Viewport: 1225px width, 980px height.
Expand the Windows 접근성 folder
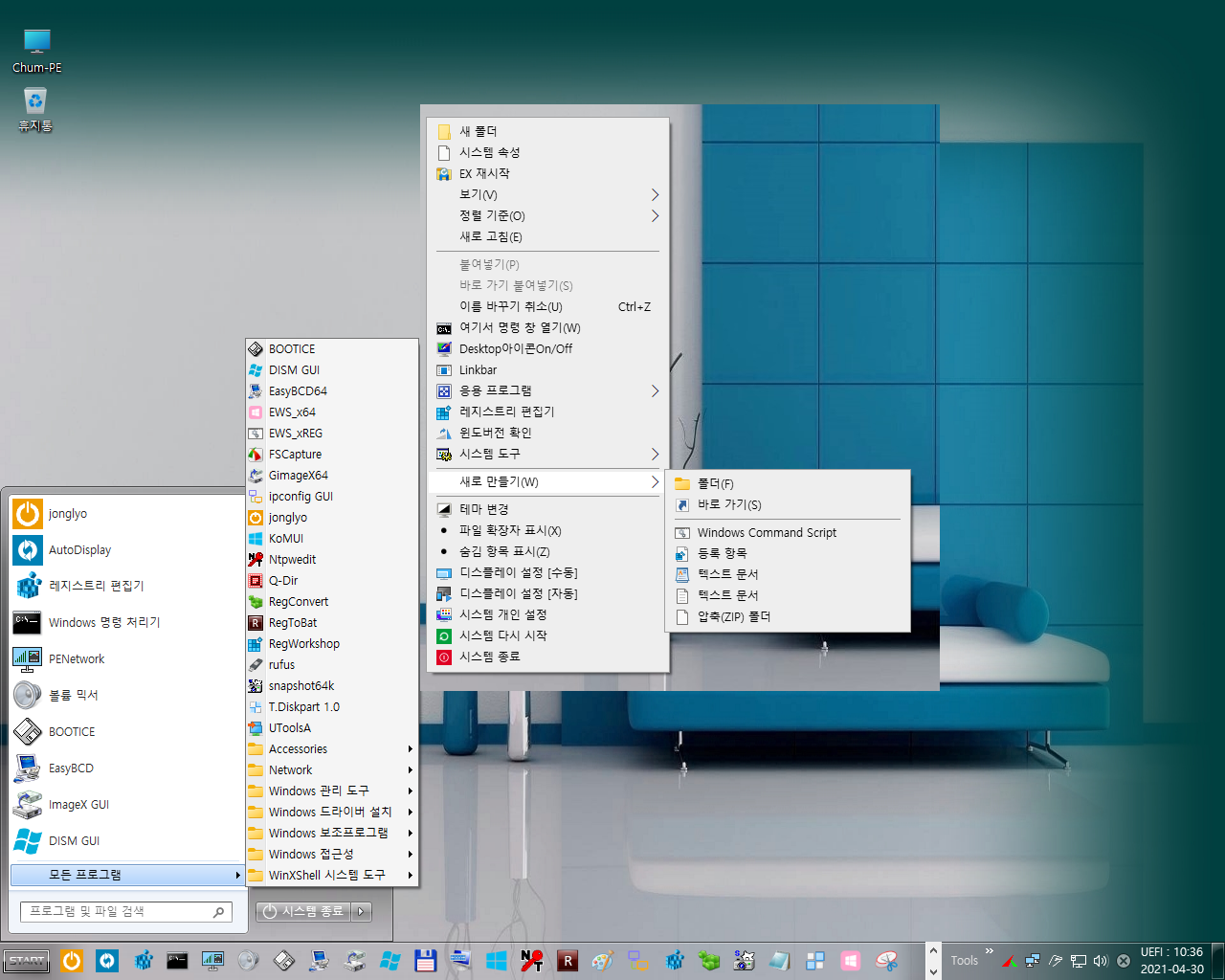[332, 855]
